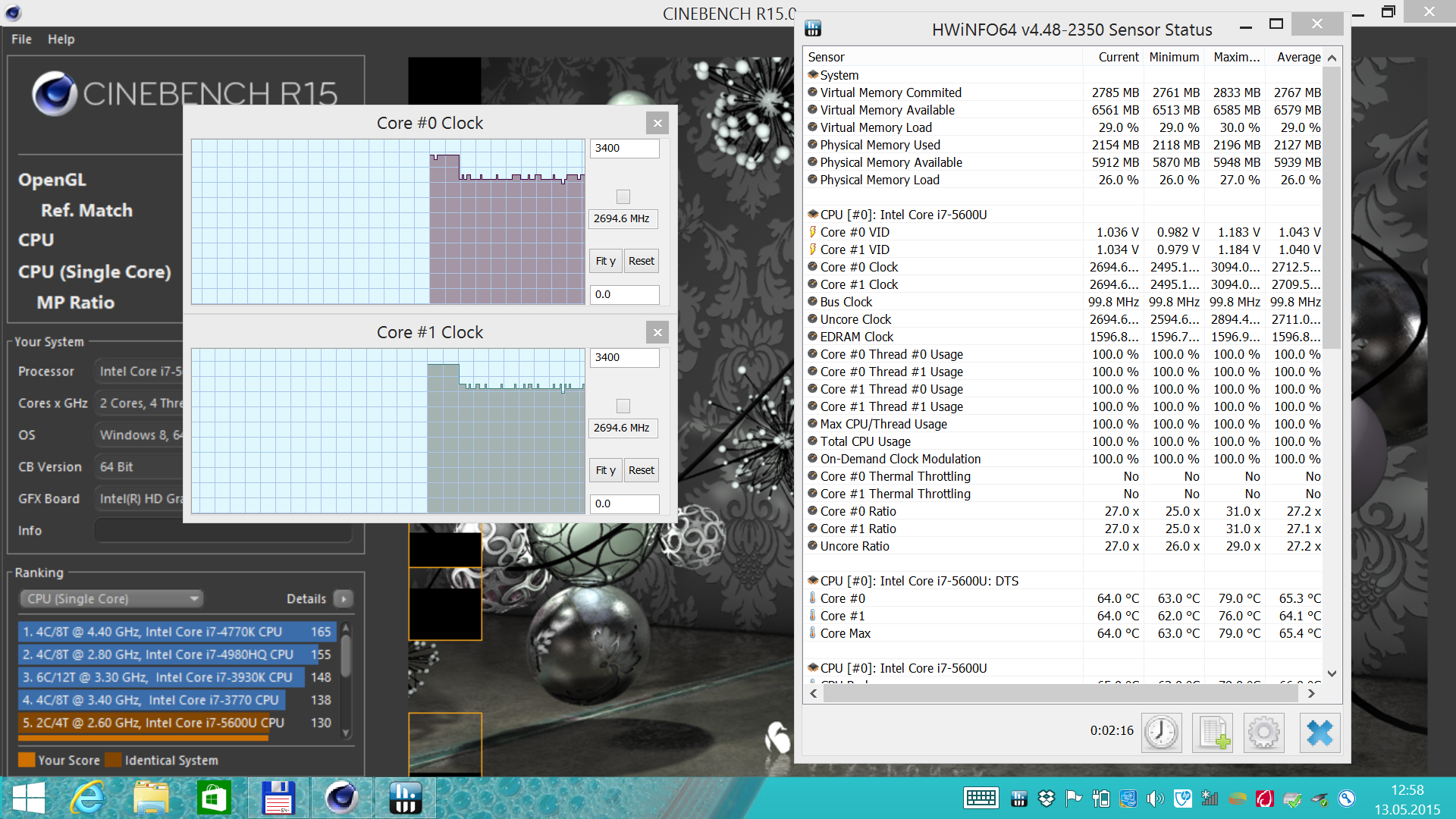This screenshot has height=819, width=1456.
Task: Toggle checkbox in Core #0 Clock graph
Action: [x=623, y=197]
